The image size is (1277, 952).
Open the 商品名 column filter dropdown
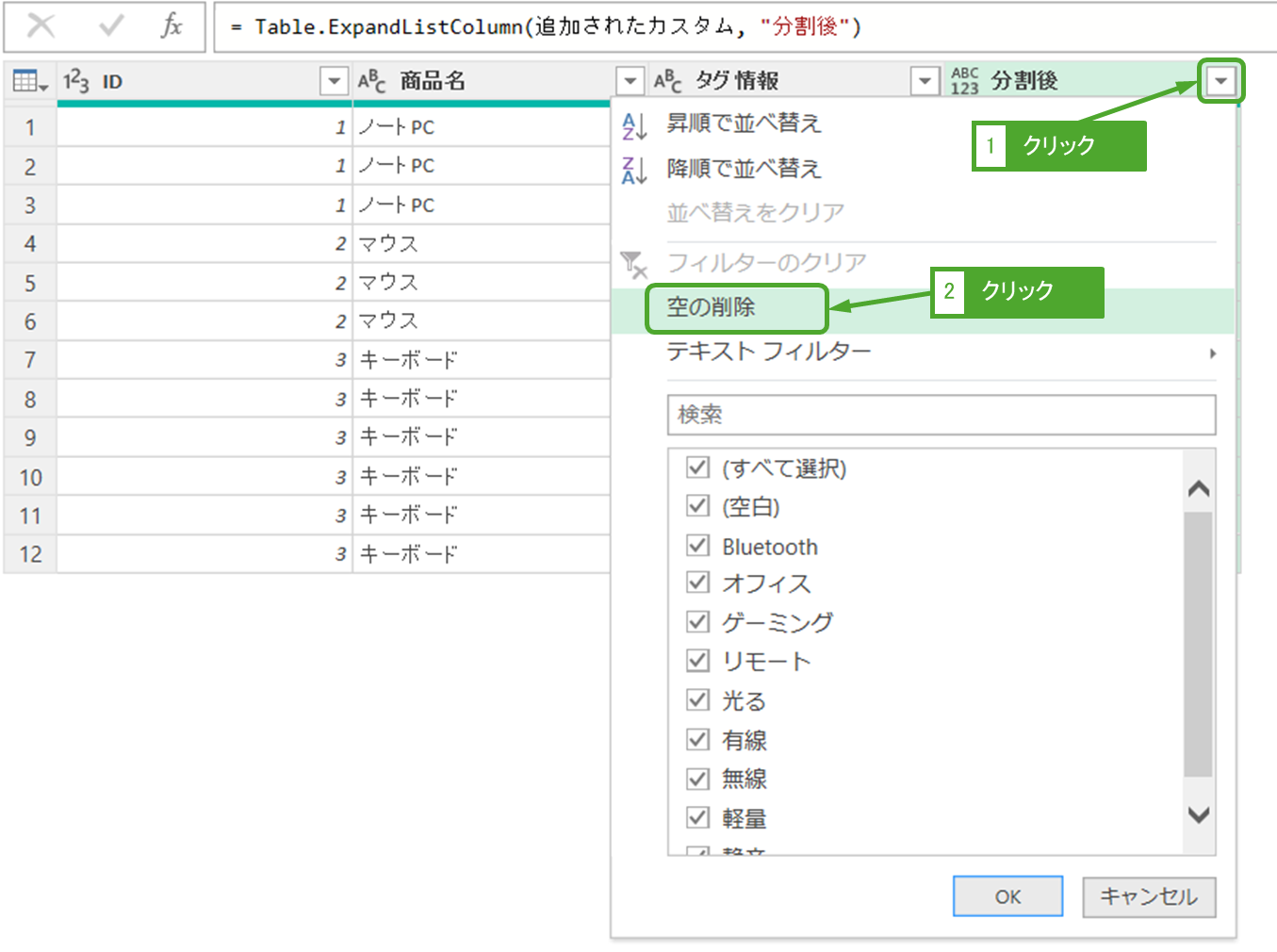[630, 82]
